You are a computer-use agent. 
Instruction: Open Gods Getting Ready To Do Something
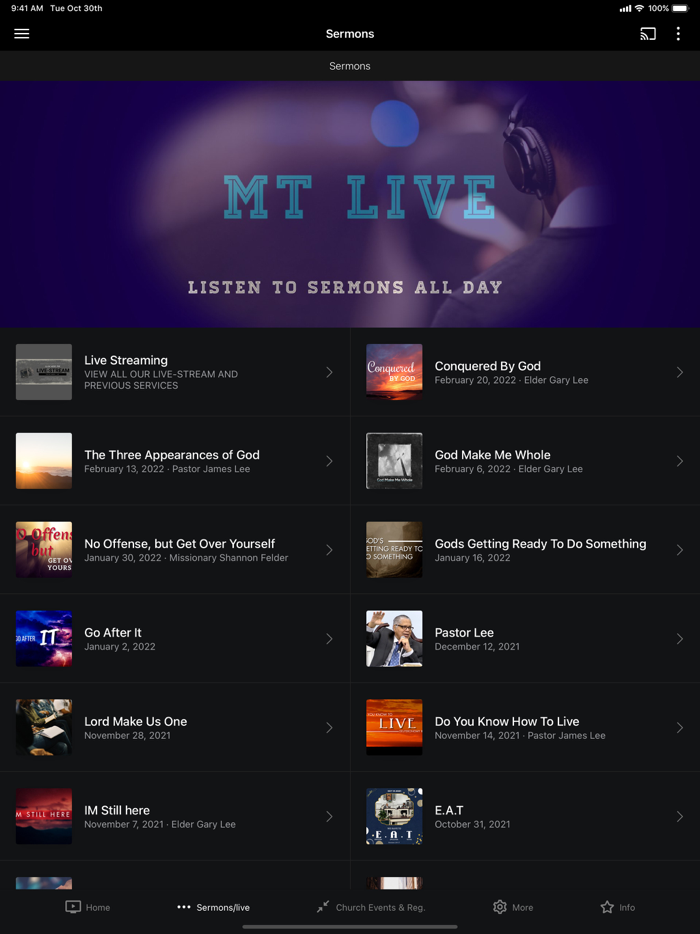point(525,550)
